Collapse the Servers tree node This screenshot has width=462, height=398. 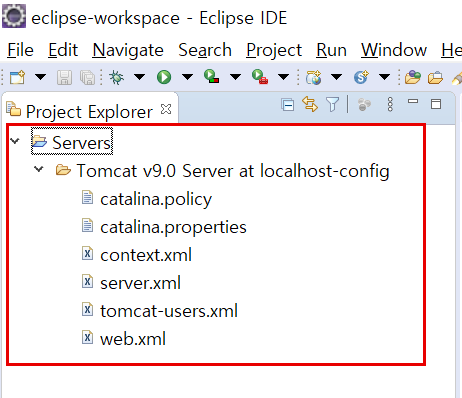coord(15,141)
